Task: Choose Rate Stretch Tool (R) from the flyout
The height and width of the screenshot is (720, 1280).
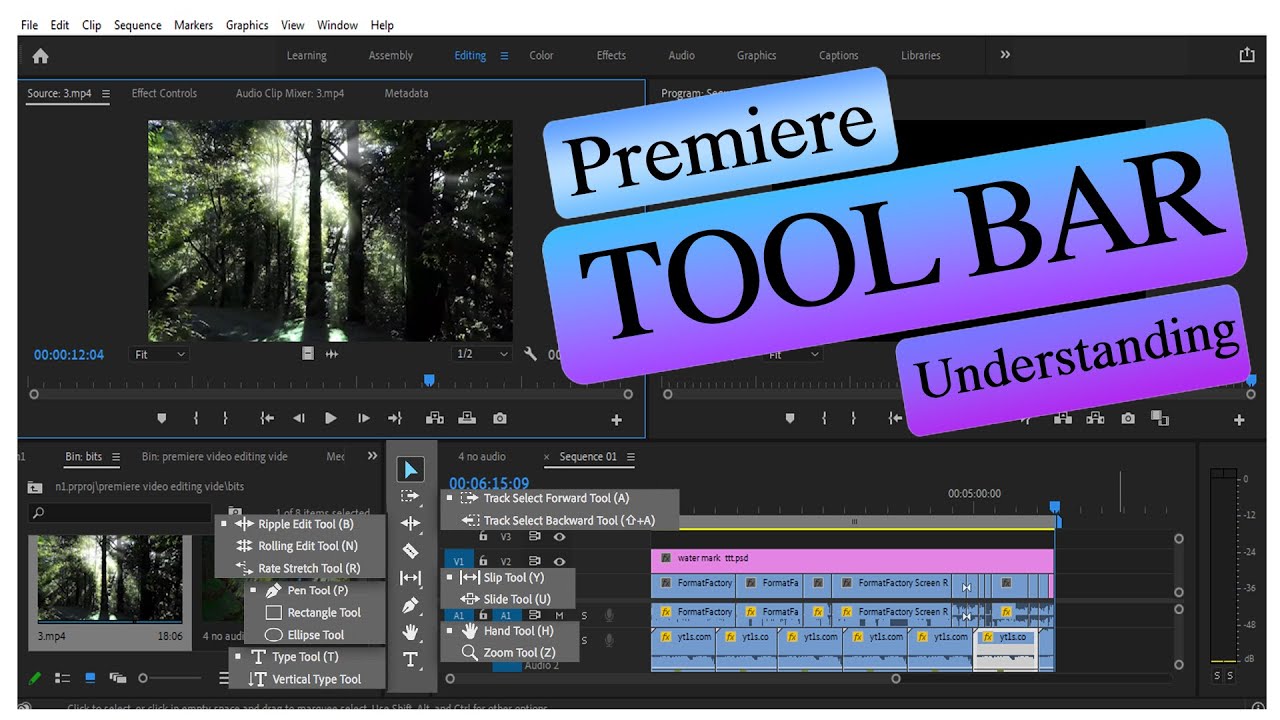Action: pos(300,568)
